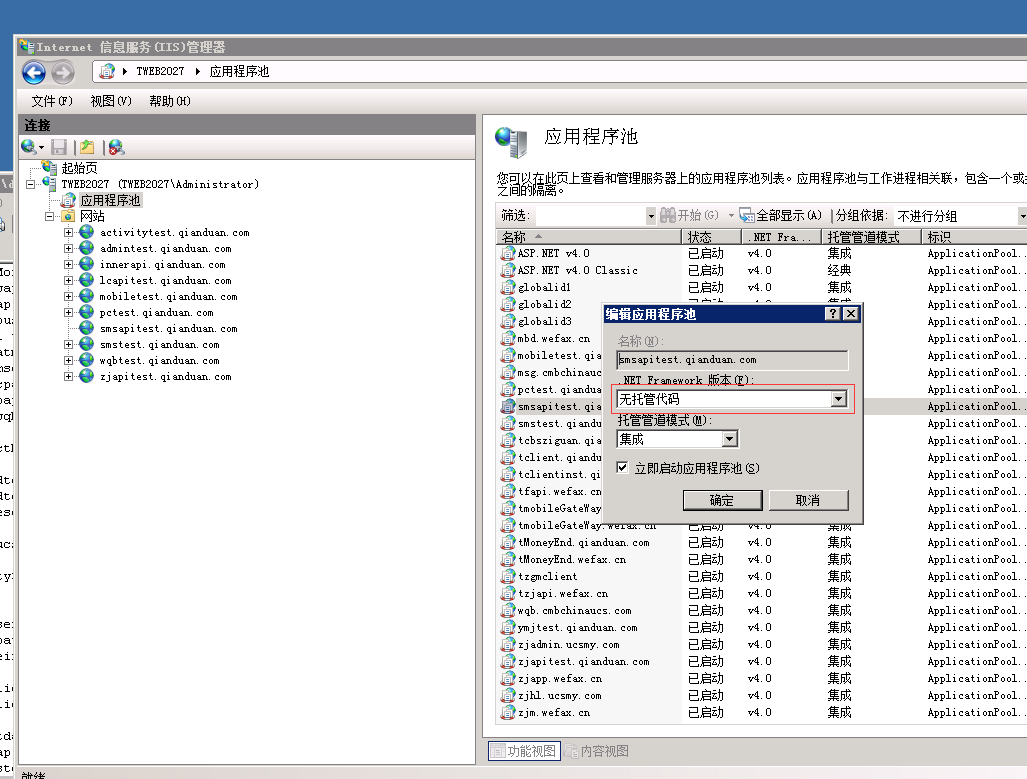
Task: Switch to the 功能视图 tab
Action: coord(523,751)
